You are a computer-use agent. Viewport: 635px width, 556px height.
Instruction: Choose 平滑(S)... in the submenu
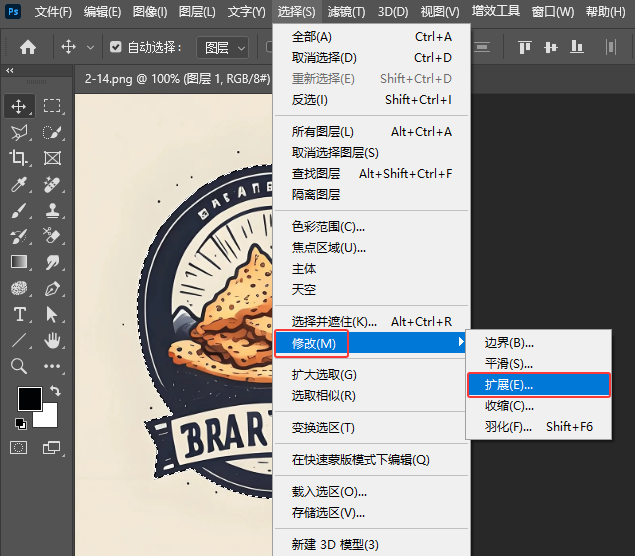click(x=539, y=364)
